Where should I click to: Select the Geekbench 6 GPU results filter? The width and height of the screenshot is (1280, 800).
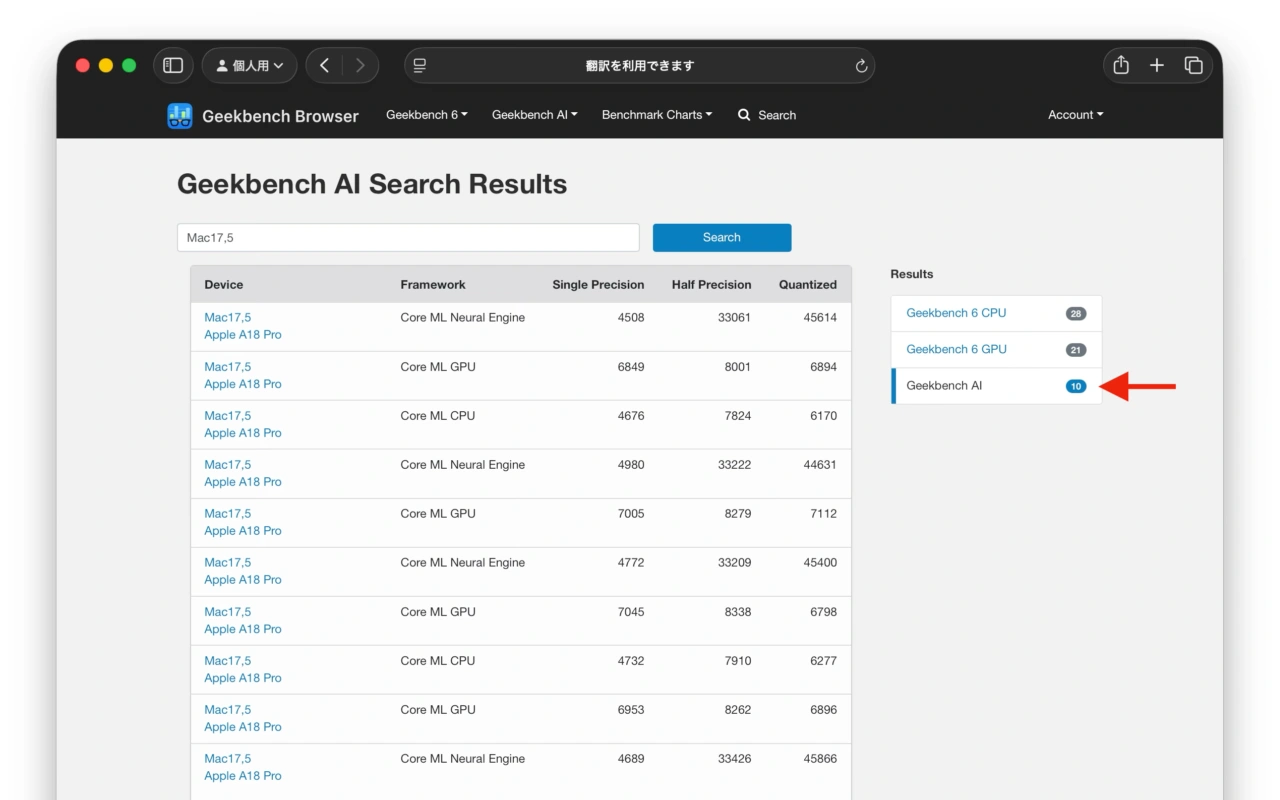(956, 349)
